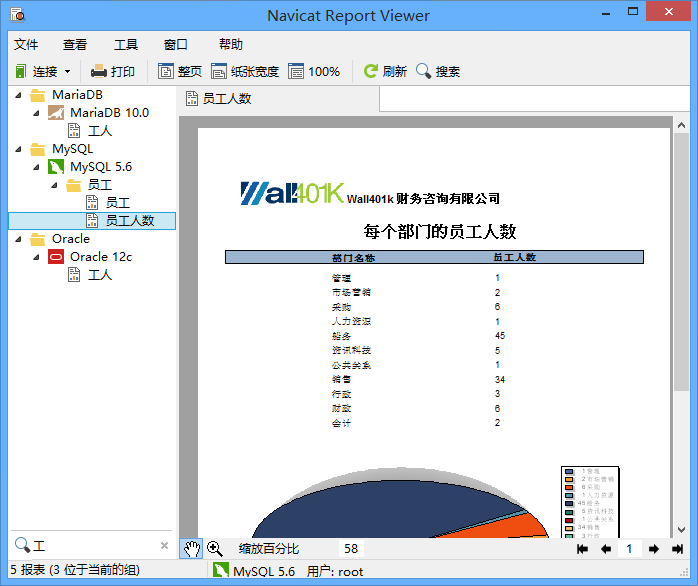698x586 pixels.
Task: Open the 工人 report under Oracle 12c
Action: coord(90,275)
